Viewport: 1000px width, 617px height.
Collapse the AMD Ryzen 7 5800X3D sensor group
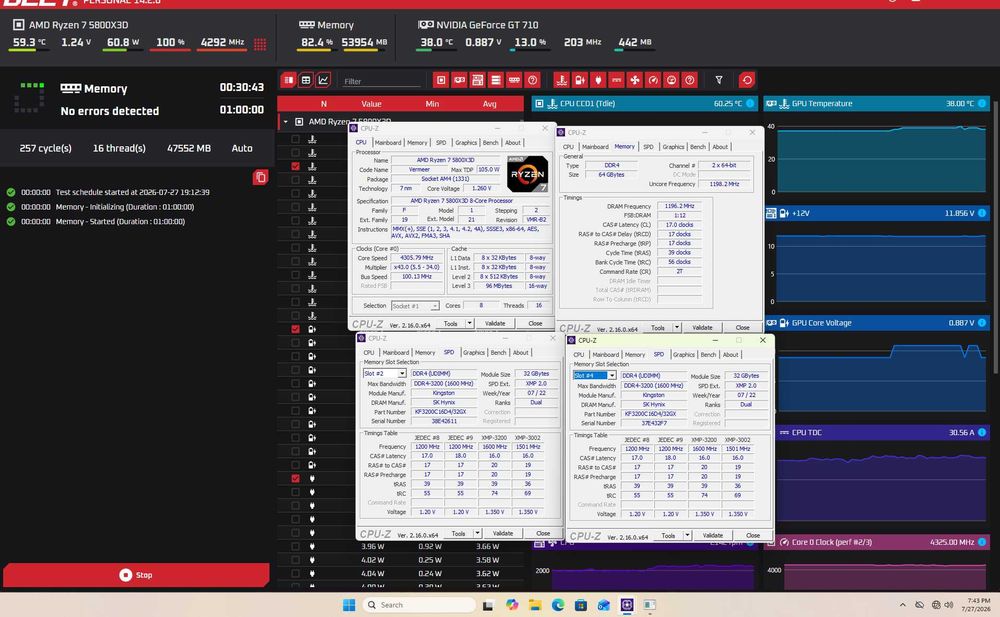[x=285, y=121]
